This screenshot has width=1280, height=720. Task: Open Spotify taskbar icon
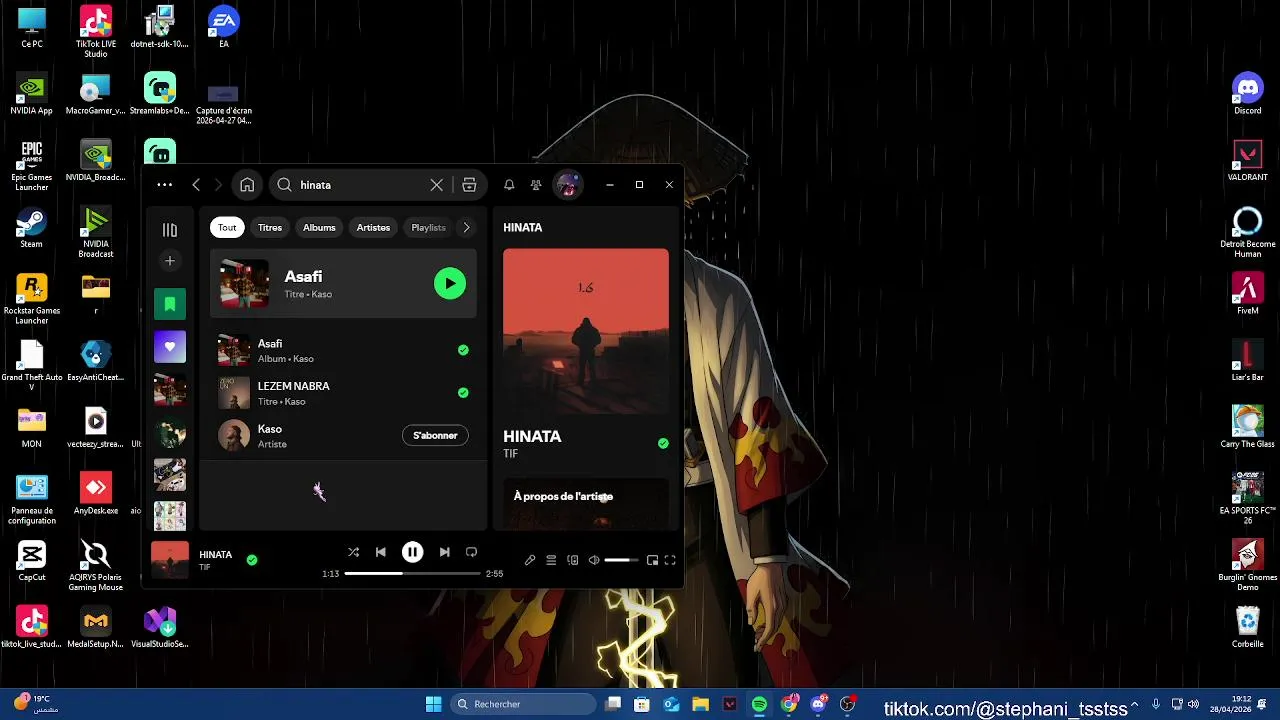click(x=759, y=704)
